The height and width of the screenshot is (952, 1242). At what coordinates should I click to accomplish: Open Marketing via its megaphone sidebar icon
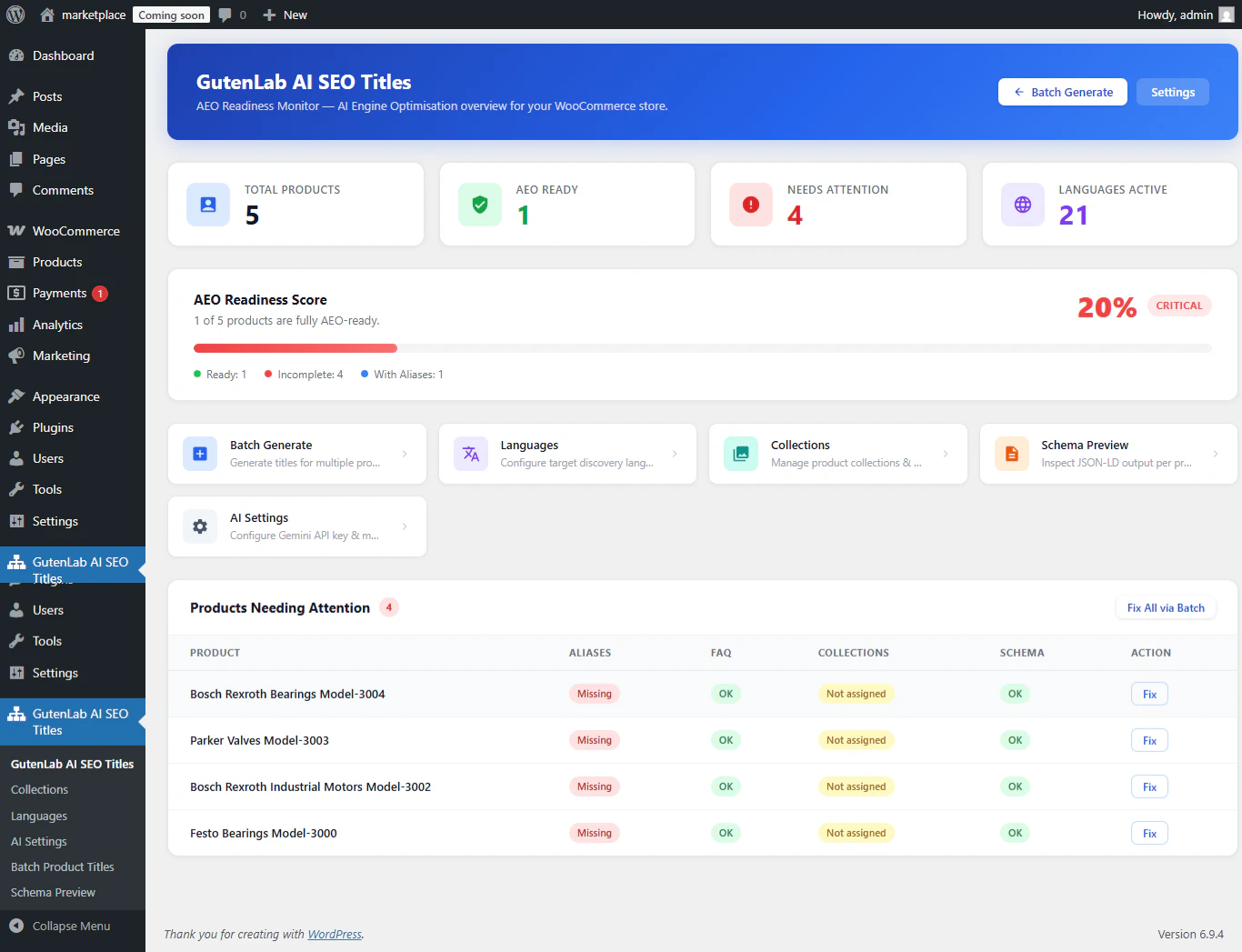pos(18,356)
